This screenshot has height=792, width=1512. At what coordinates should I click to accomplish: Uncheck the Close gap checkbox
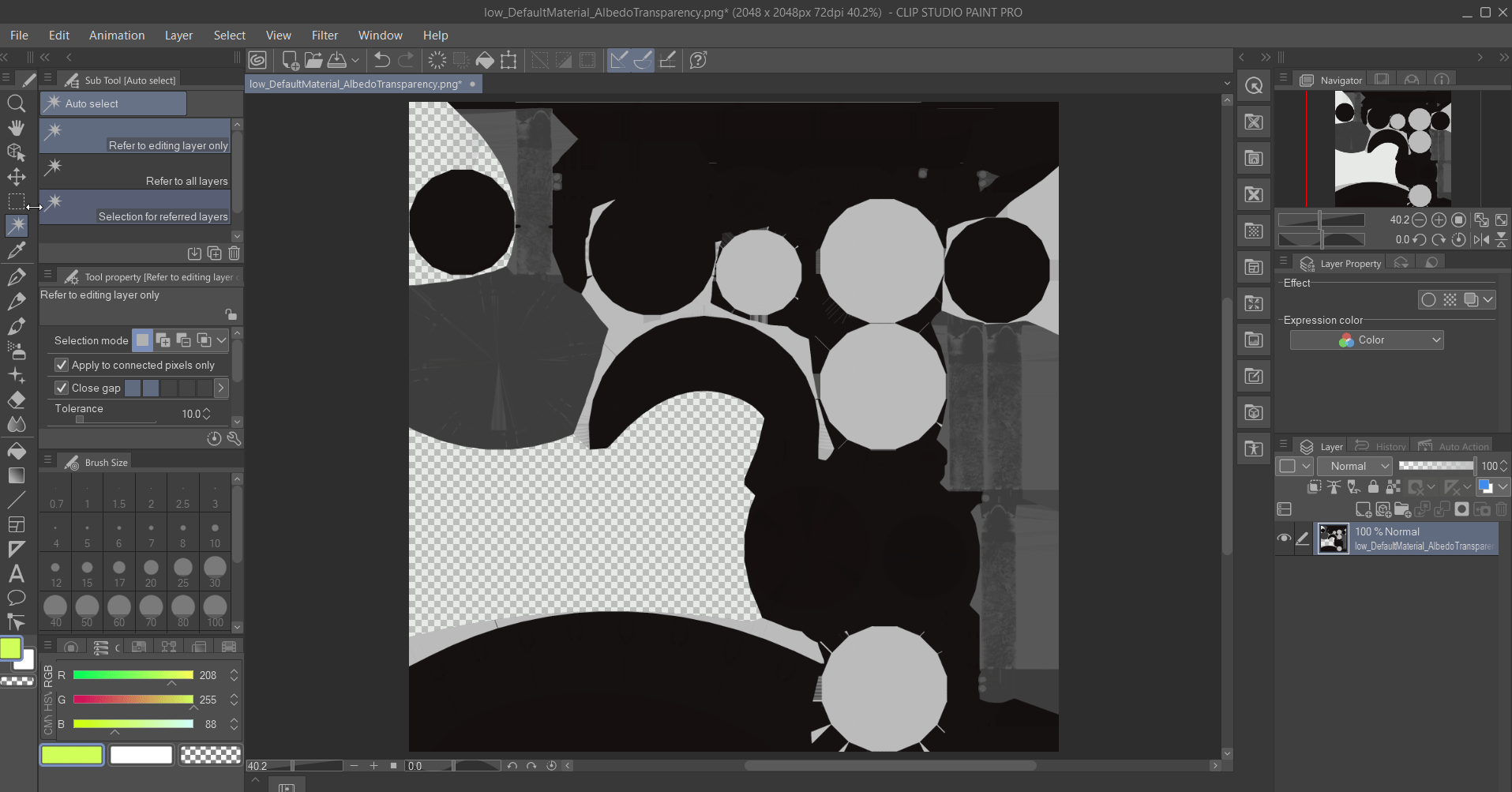click(62, 388)
